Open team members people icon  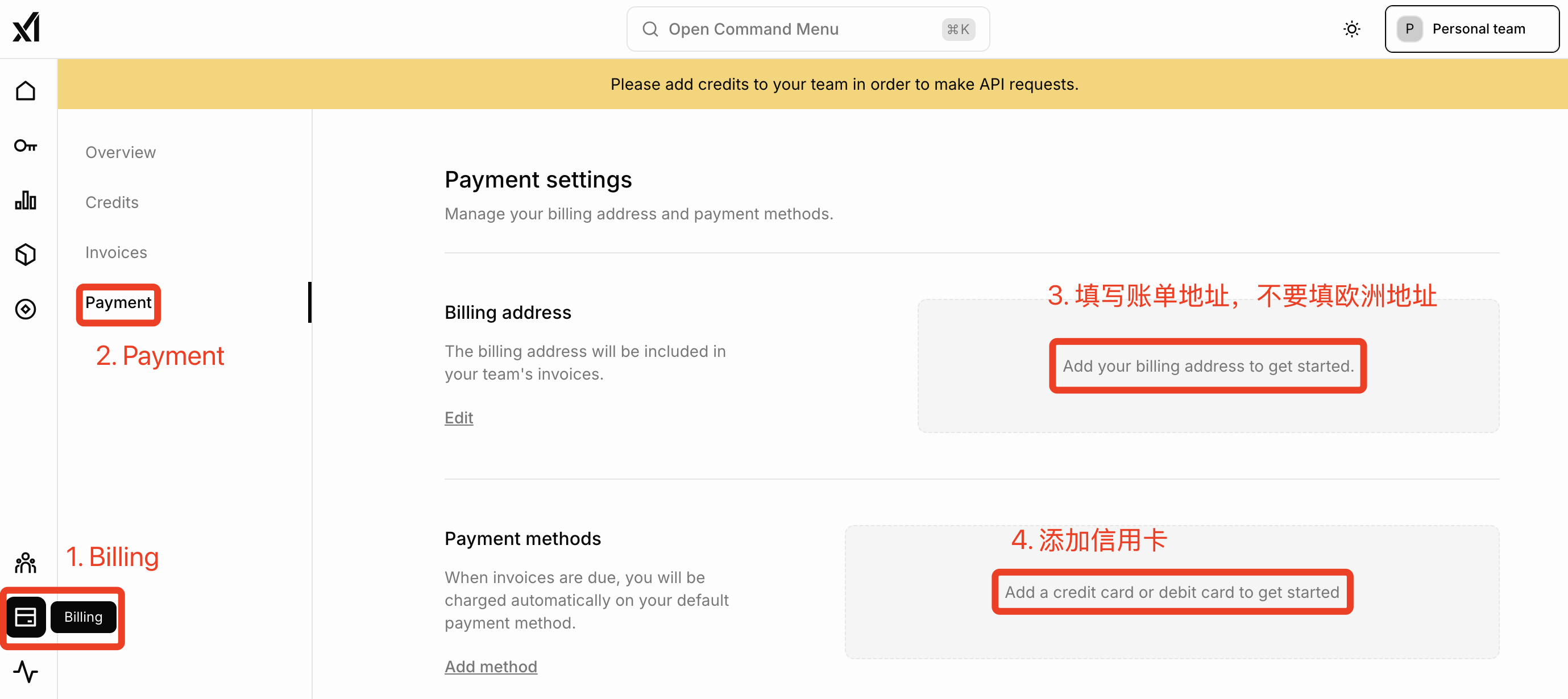tap(26, 563)
